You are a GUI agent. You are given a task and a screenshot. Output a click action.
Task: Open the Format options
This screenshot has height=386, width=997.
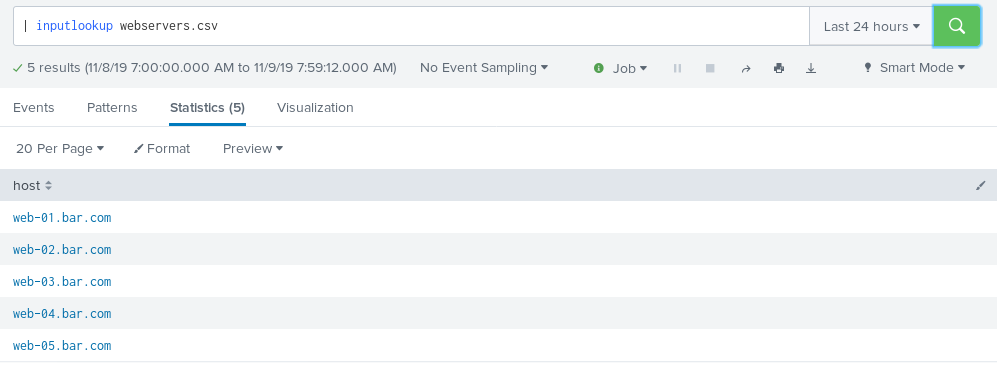point(162,148)
